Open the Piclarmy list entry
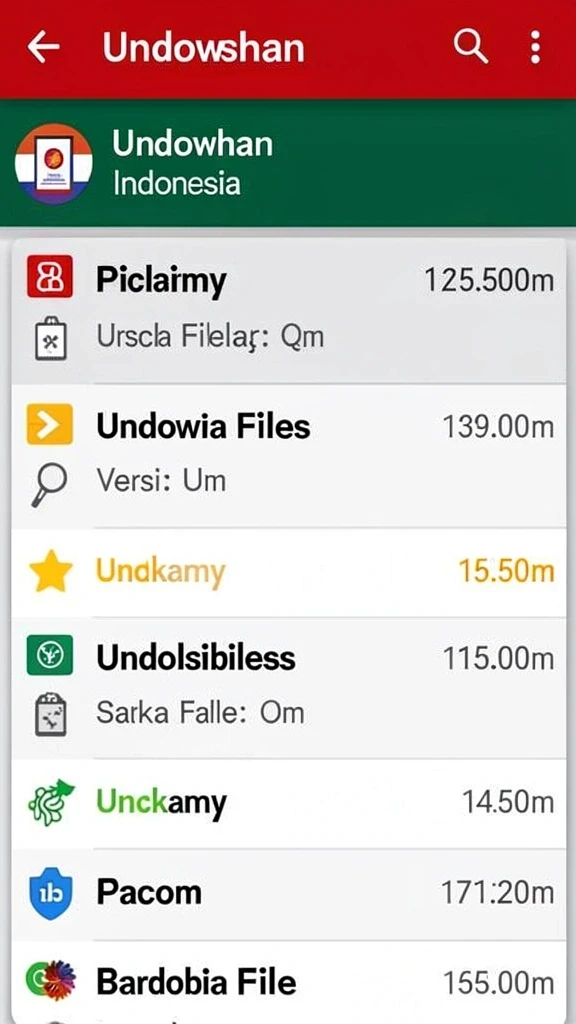Image resolution: width=576 pixels, height=1024 pixels. [288, 311]
